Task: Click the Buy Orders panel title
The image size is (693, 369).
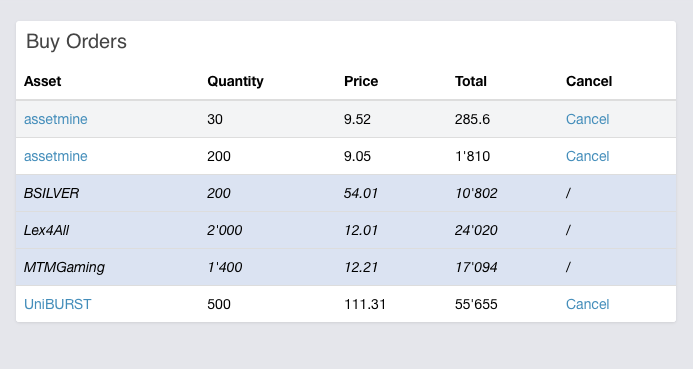Action: tap(76, 42)
